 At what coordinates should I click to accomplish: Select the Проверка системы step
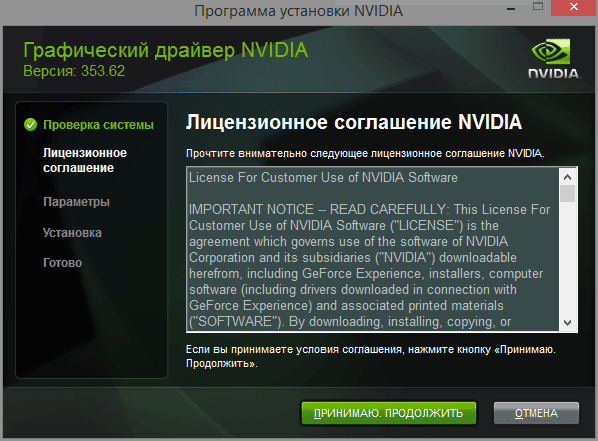[98, 125]
